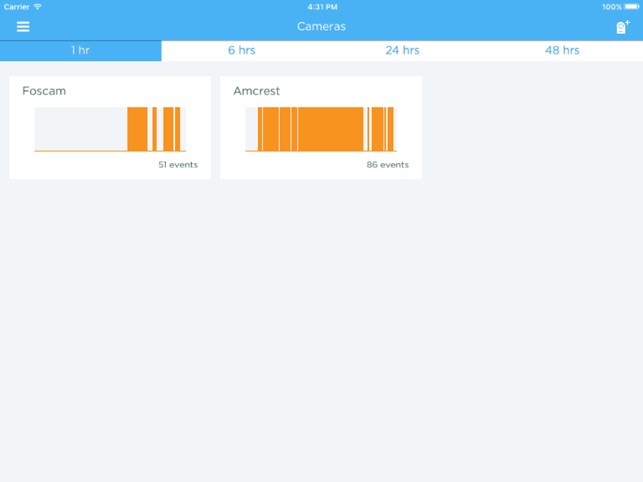Click the Amcrest camera name
Image resolution: width=643 pixels, height=482 pixels.
256,91
